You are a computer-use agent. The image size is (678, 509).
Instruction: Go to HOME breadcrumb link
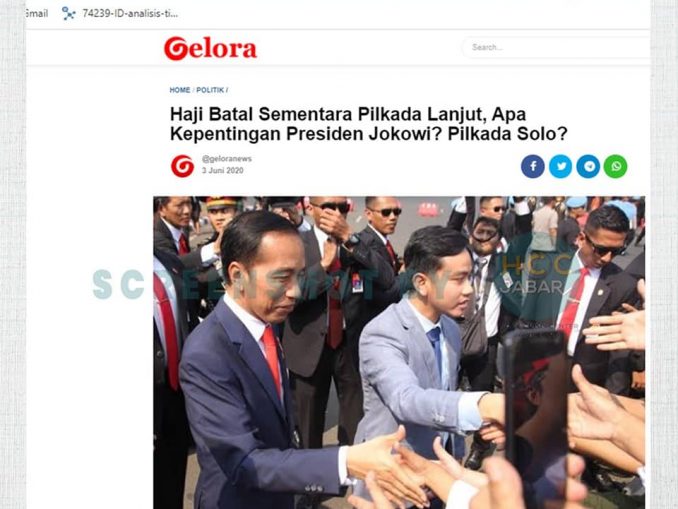(180, 90)
